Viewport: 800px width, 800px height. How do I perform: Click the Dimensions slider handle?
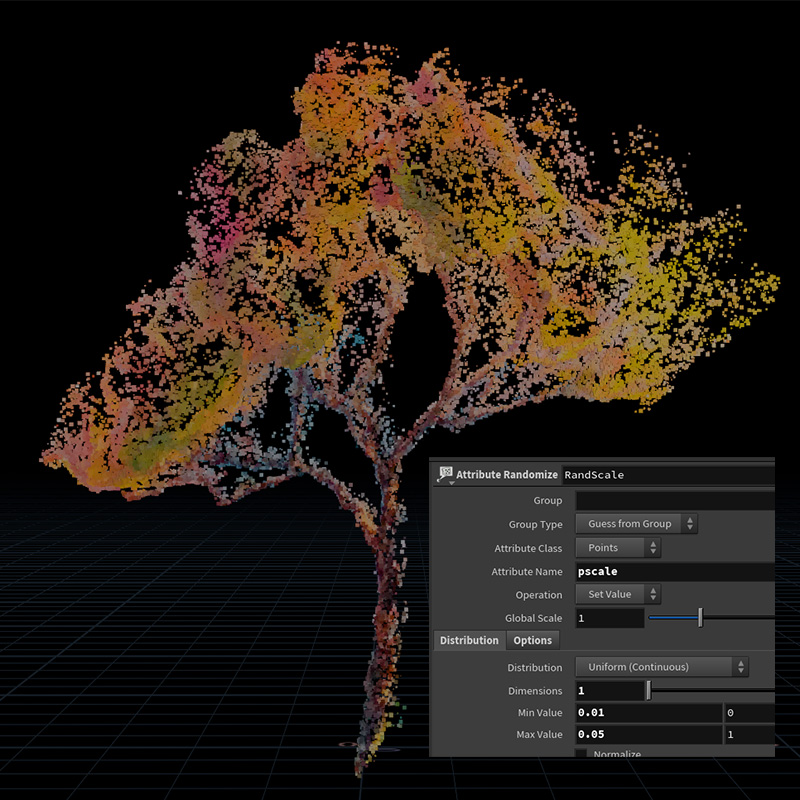649,690
